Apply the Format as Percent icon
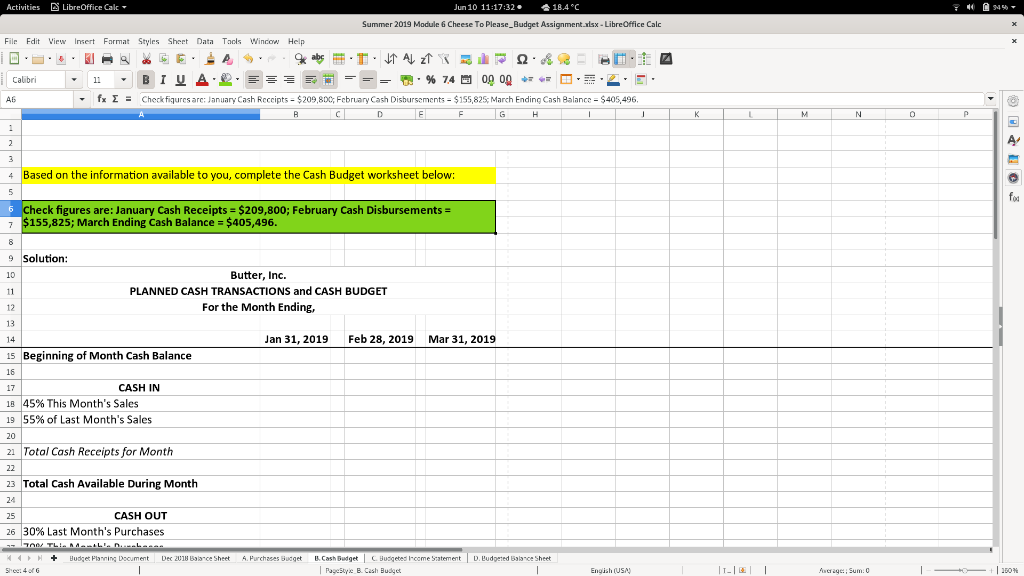Screen dimensions: 1024x576 pos(430,79)
